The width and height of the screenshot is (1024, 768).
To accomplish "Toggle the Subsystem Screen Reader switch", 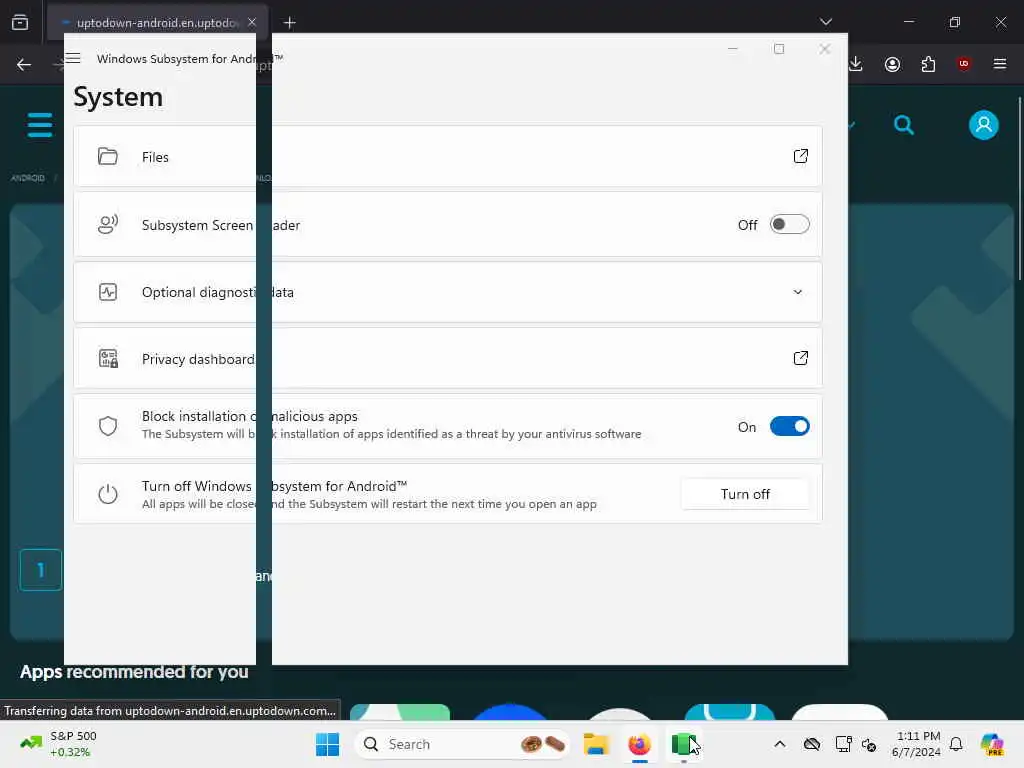I will coord(790,224).
